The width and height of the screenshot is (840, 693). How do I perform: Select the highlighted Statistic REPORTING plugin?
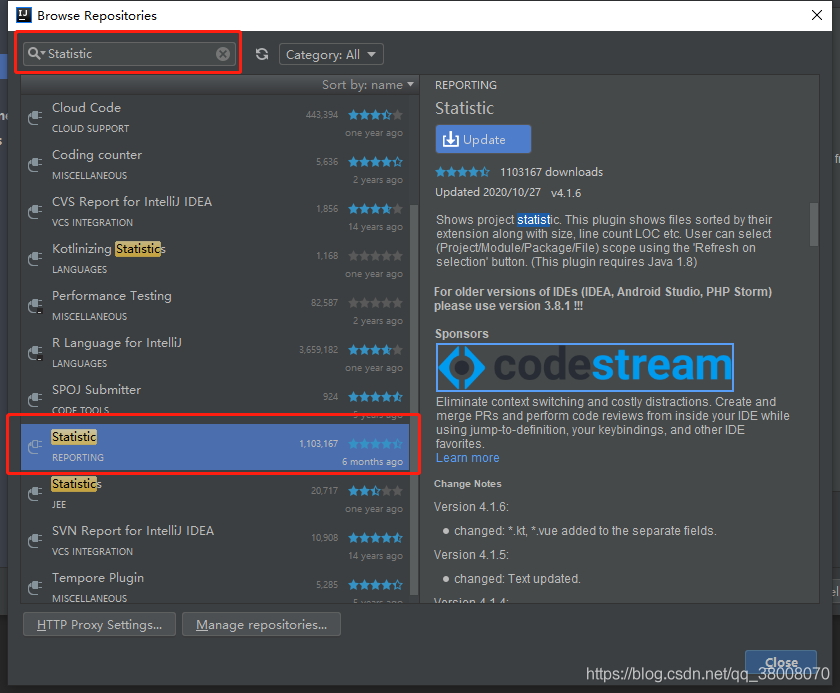[215, 447]
